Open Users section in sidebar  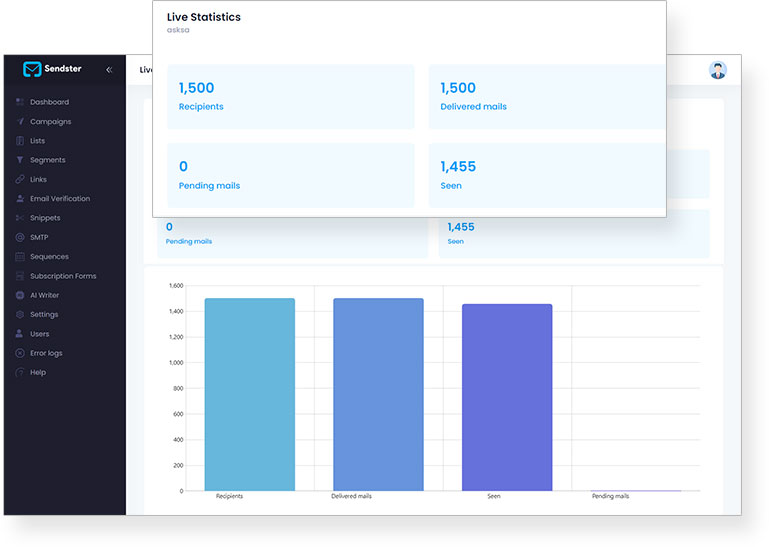(39, 334)
